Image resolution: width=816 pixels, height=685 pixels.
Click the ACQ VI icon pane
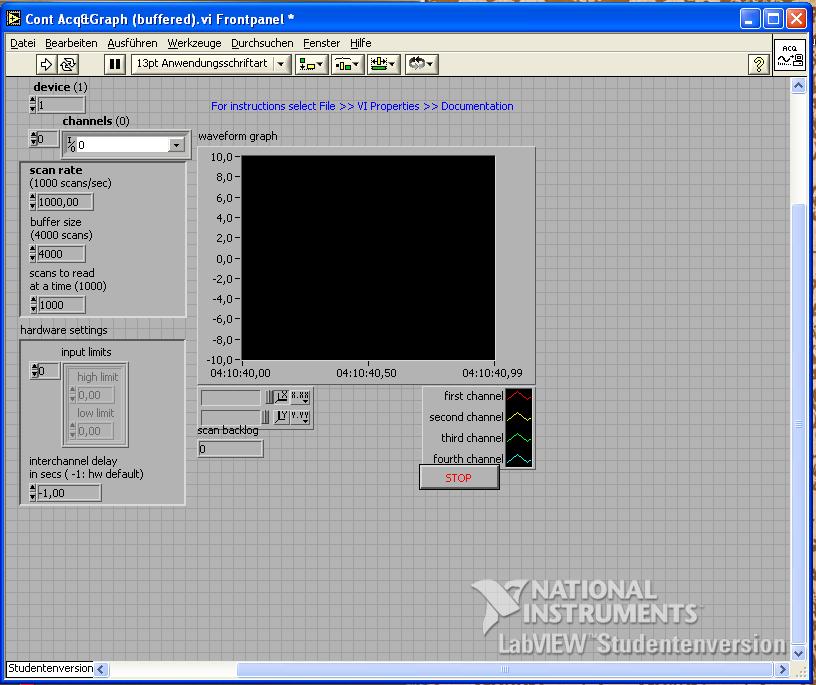point(790,55)
